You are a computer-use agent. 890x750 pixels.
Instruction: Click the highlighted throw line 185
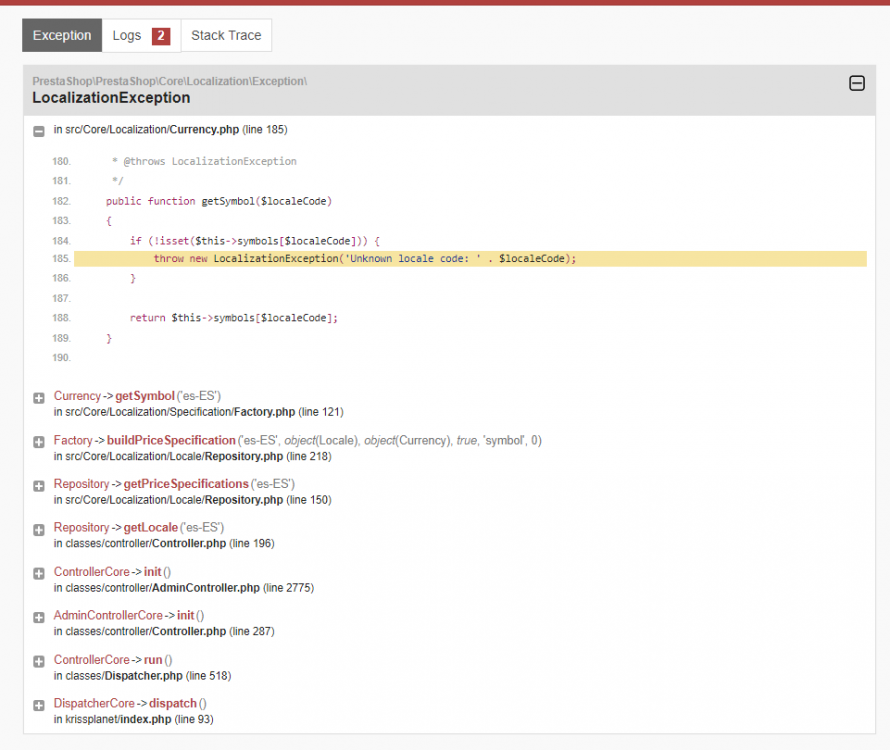coord(470,258)
